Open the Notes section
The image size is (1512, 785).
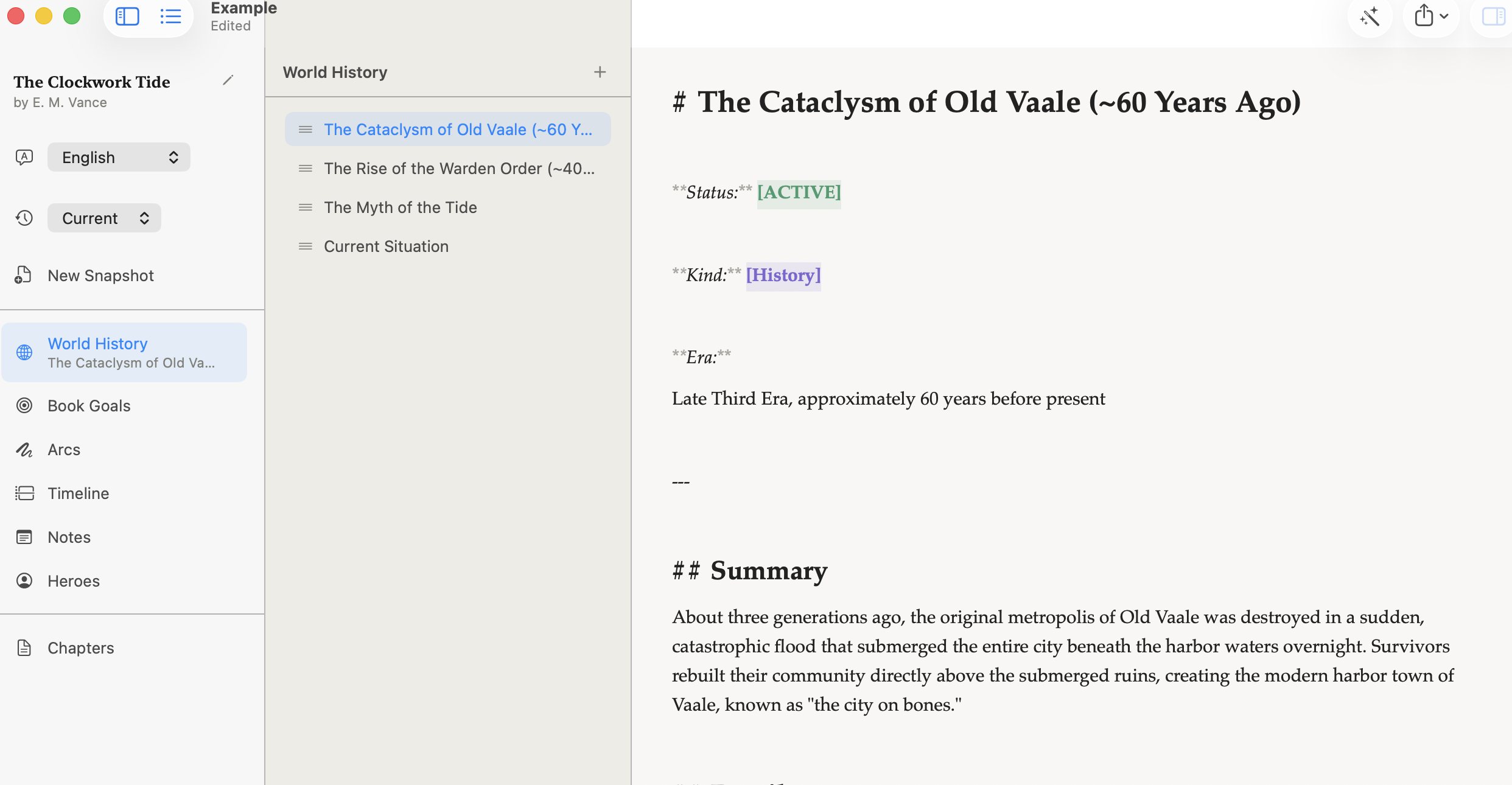pos(69,537)
